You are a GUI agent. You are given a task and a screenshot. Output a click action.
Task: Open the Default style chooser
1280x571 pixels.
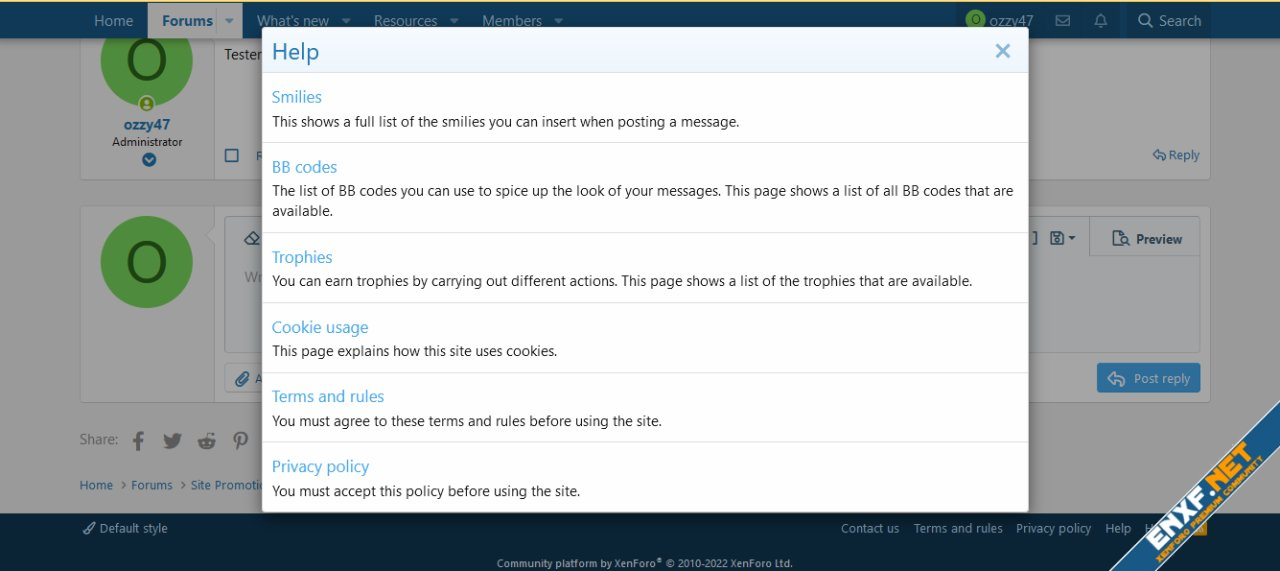pos(126,528)
